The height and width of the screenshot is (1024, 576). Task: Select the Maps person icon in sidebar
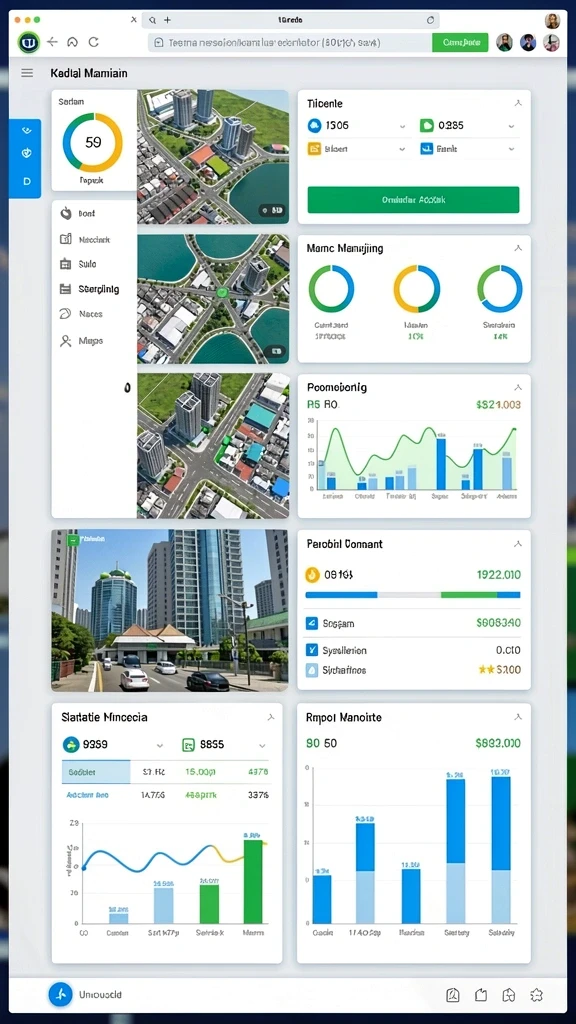coord(65,341)
